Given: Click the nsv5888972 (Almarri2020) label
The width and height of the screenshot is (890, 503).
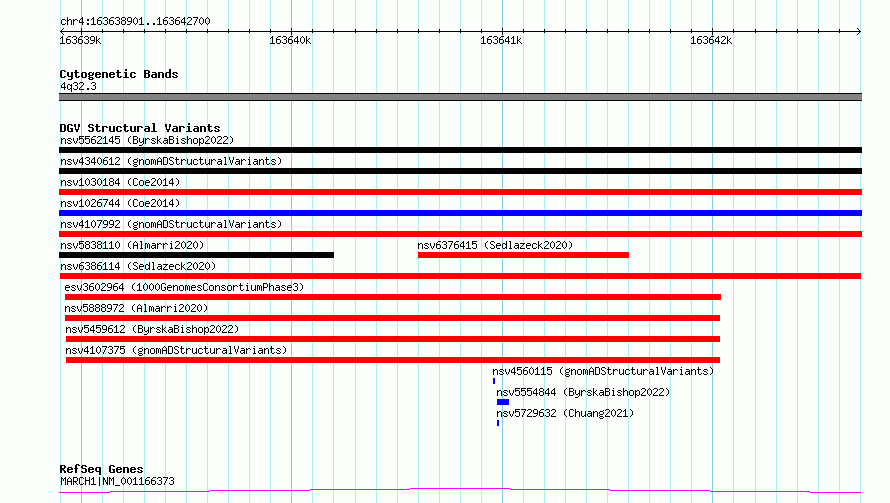Looking at the screenshot, I should pyautogui.click(x=136, y=308).
